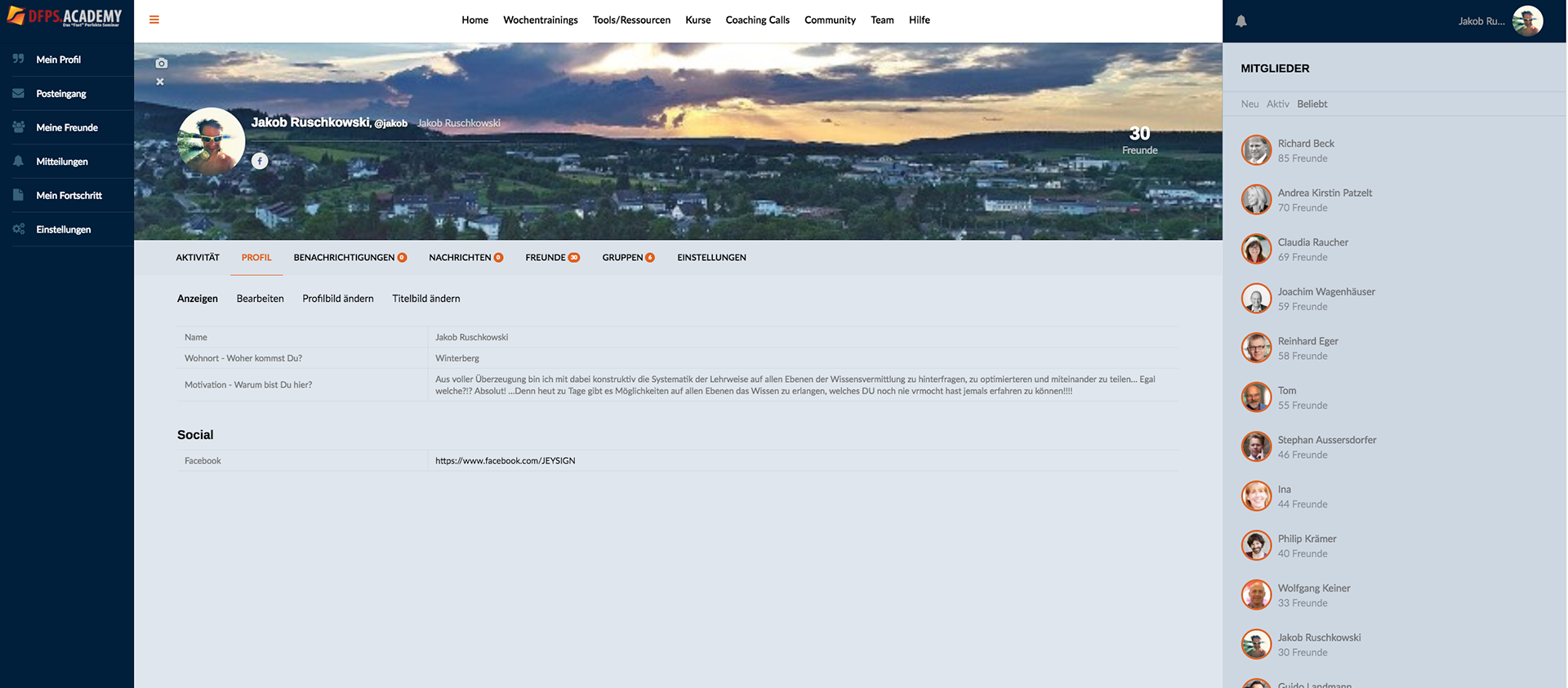
Task: Click the Posteingang sidebar label
Action: [61, 93]
